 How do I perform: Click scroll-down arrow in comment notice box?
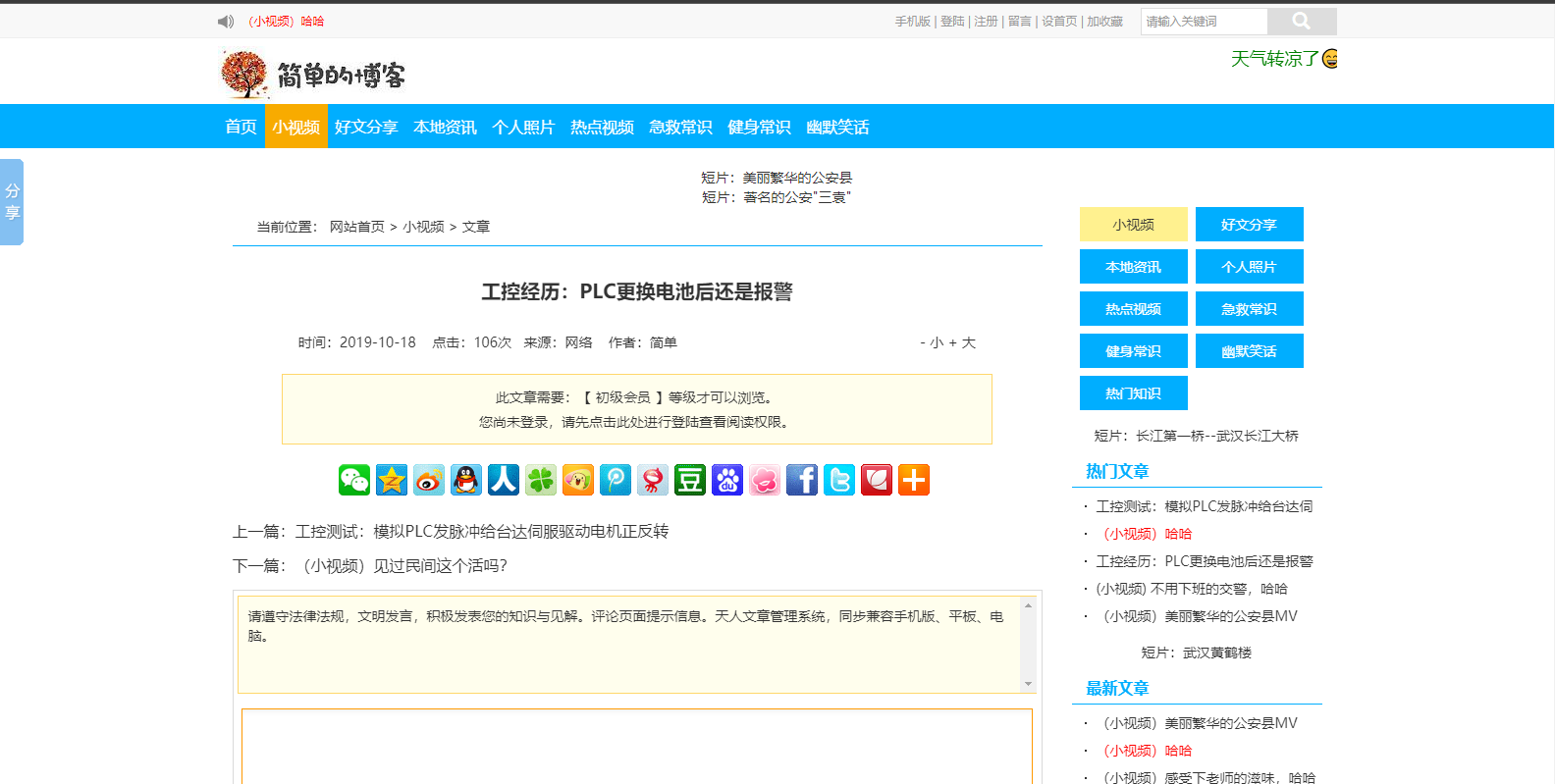1028,684
